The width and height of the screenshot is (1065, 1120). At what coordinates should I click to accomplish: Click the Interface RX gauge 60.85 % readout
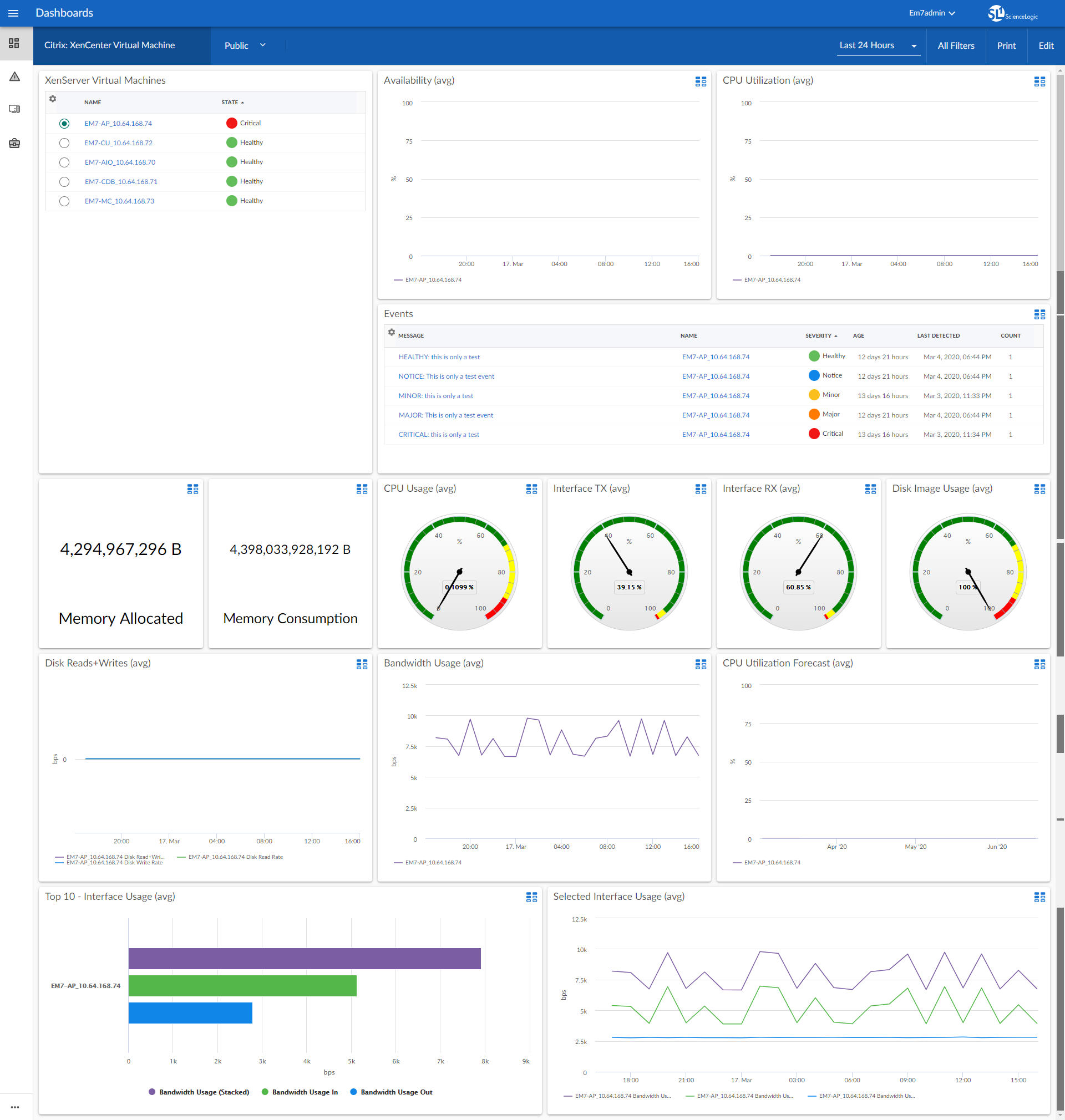click(x=798, y=588)
